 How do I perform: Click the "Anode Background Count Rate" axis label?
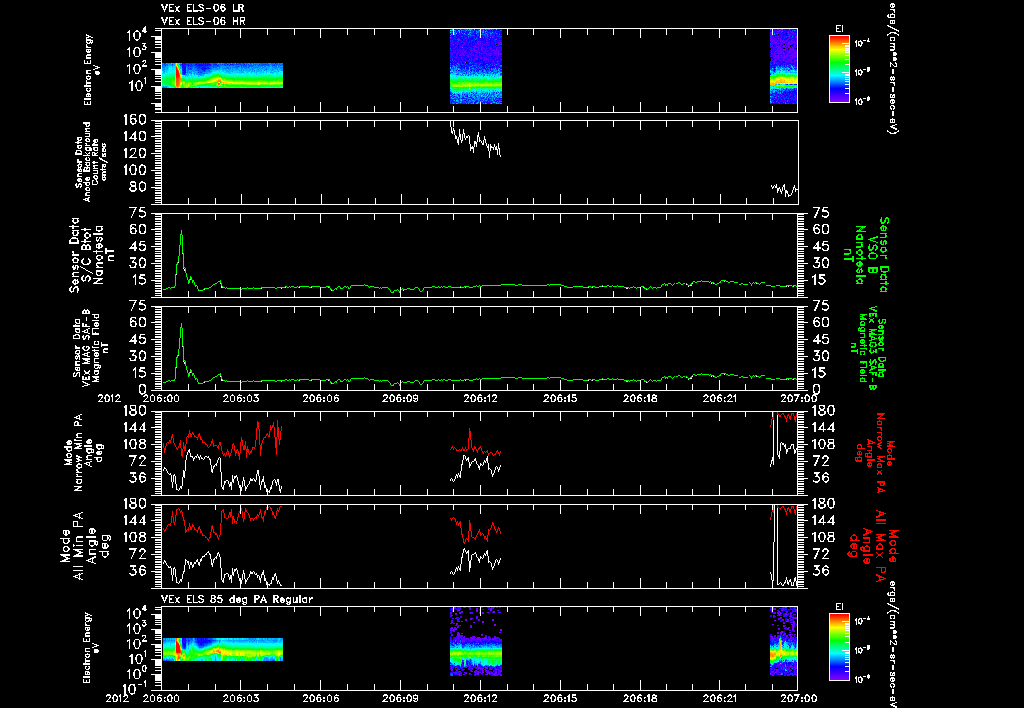tap(91, 161)
